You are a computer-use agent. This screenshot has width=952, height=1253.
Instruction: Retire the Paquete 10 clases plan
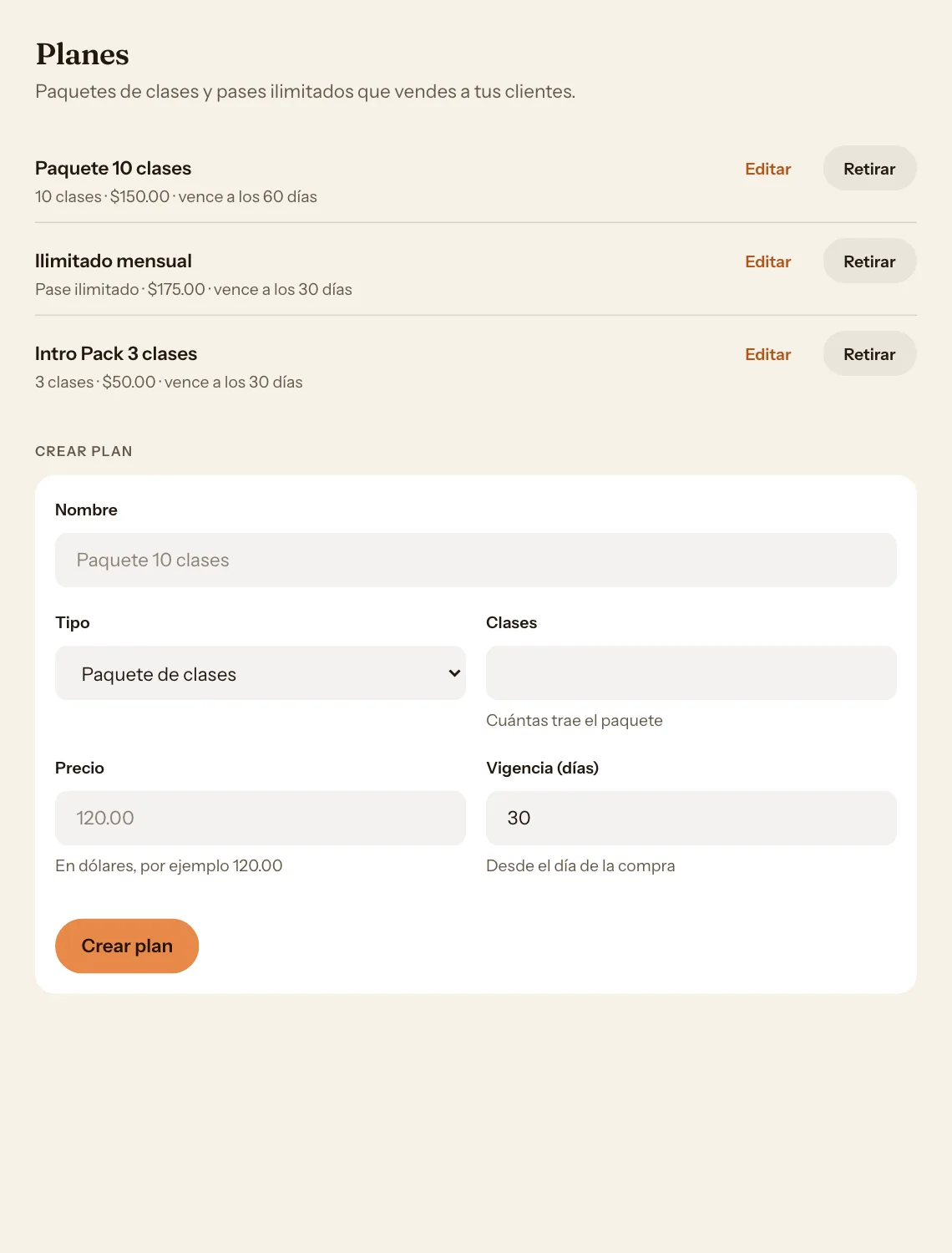pos(869,168)
